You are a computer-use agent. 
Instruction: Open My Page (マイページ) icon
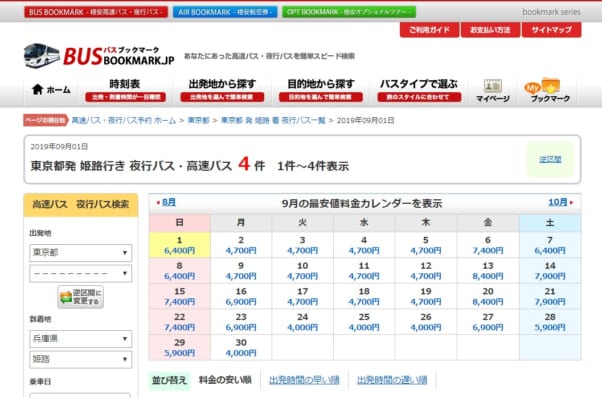(x=493, y=91)
